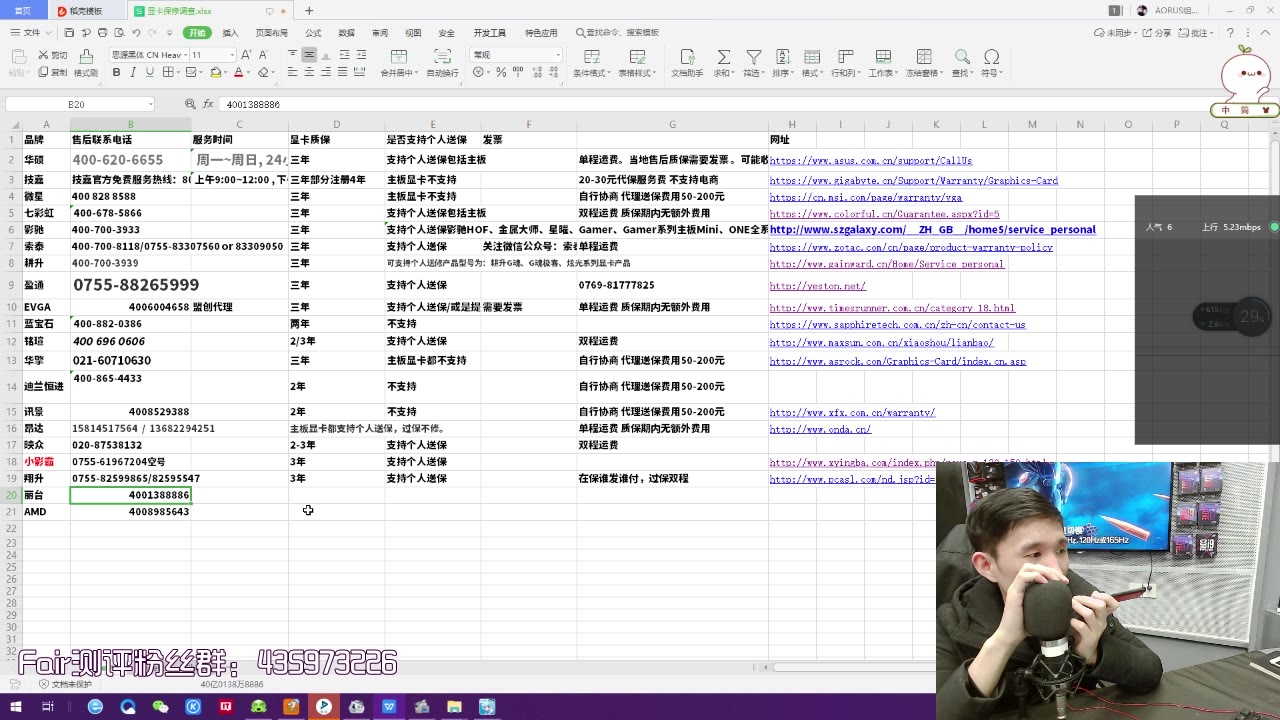Open the www.asus.com.cn support link
Screen dimensions: 1280x720
(871, 160)
